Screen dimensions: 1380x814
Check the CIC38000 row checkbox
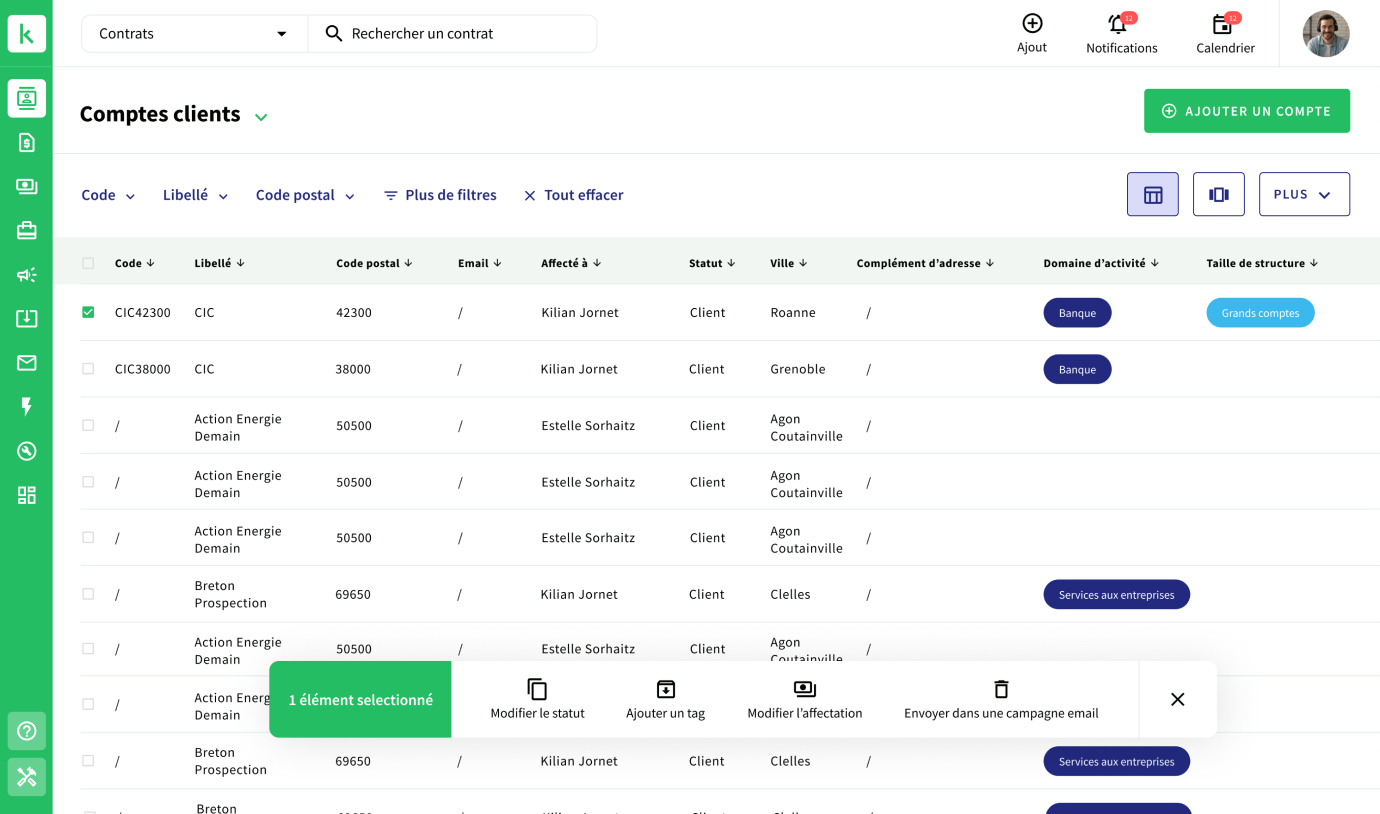pos(88,369)
